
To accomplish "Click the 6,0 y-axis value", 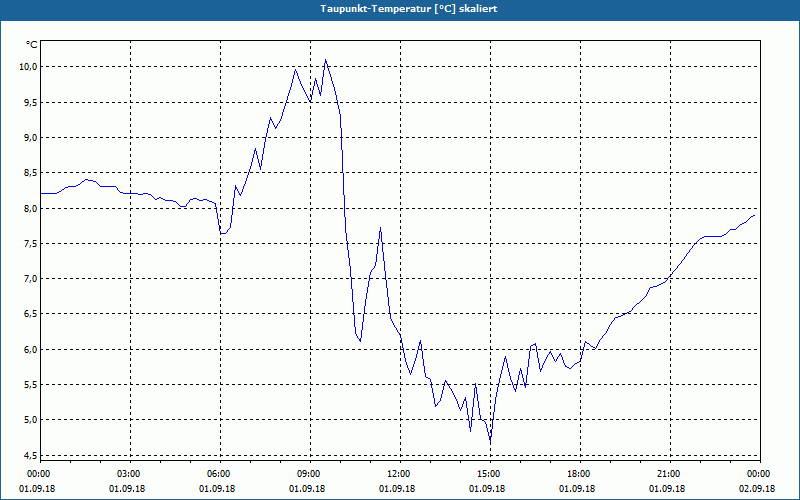I will [31, 349].
